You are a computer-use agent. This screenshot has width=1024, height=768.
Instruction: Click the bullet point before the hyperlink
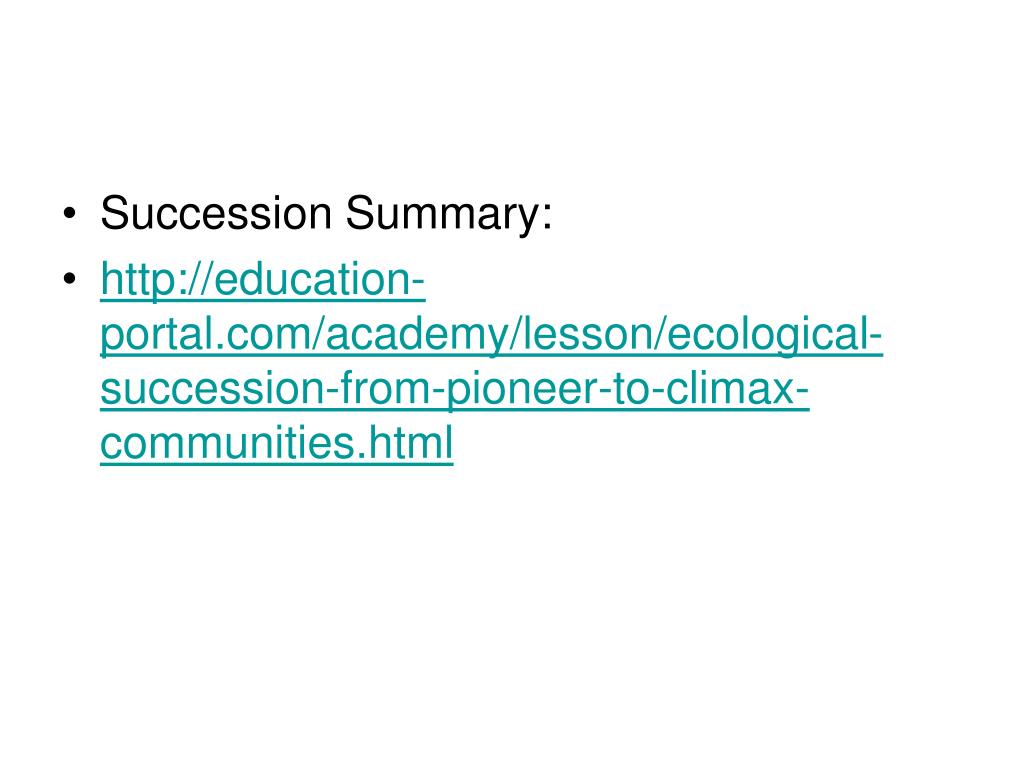70,279
